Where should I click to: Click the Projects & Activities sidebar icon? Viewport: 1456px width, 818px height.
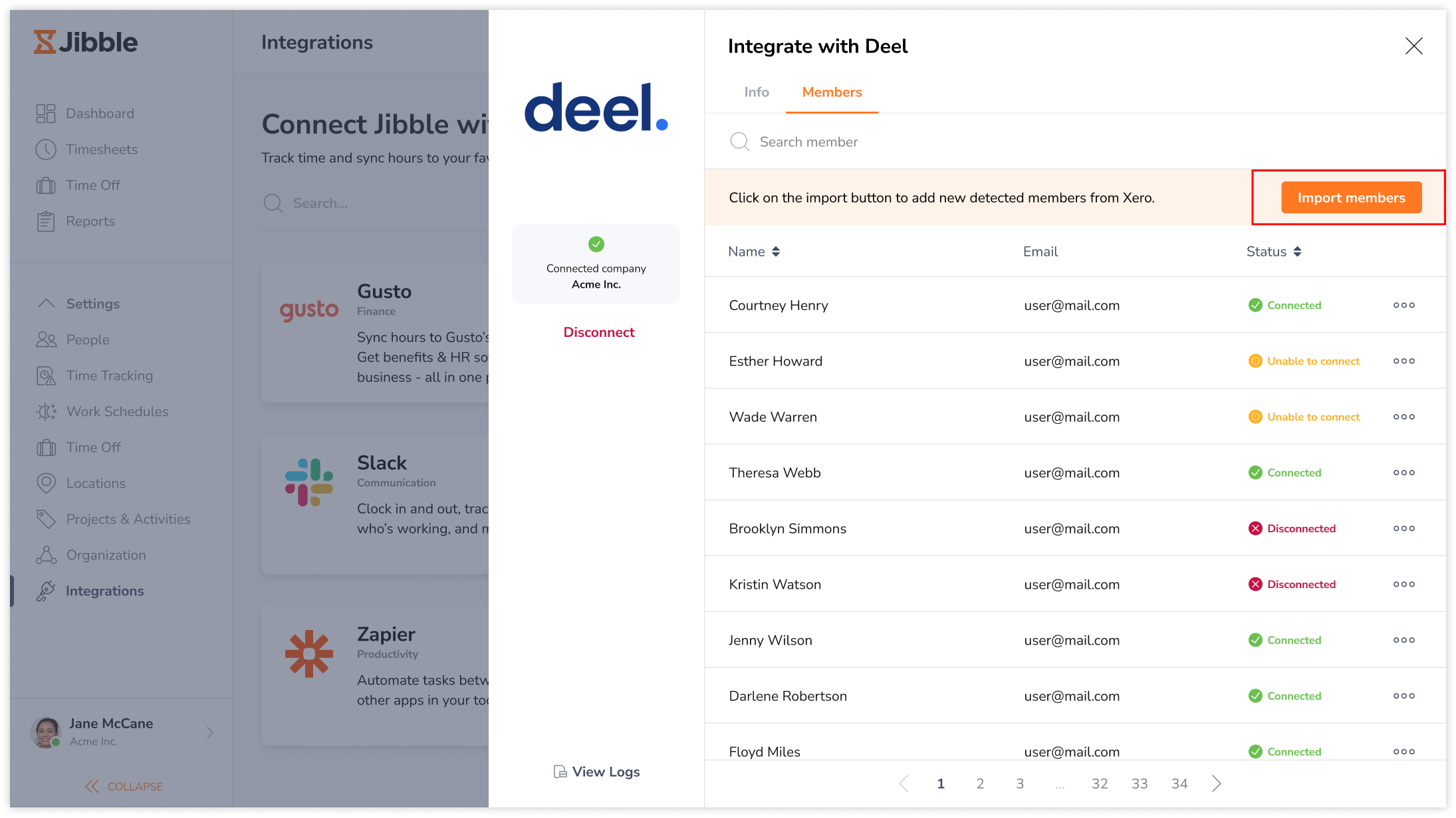pyautogui.click(x=48, y=519)
